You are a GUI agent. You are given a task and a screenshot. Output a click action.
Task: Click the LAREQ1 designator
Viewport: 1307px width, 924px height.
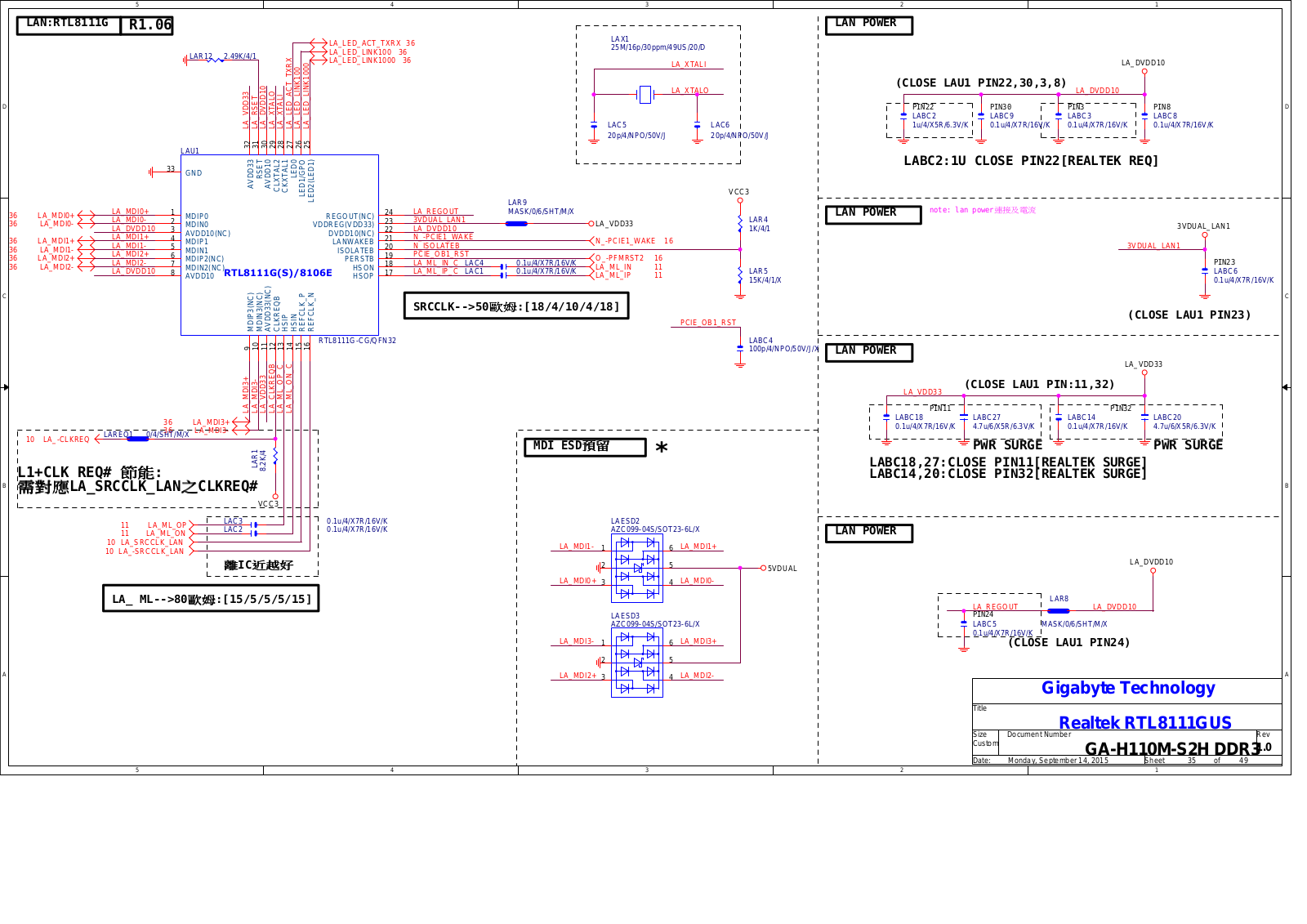point(118,435)
